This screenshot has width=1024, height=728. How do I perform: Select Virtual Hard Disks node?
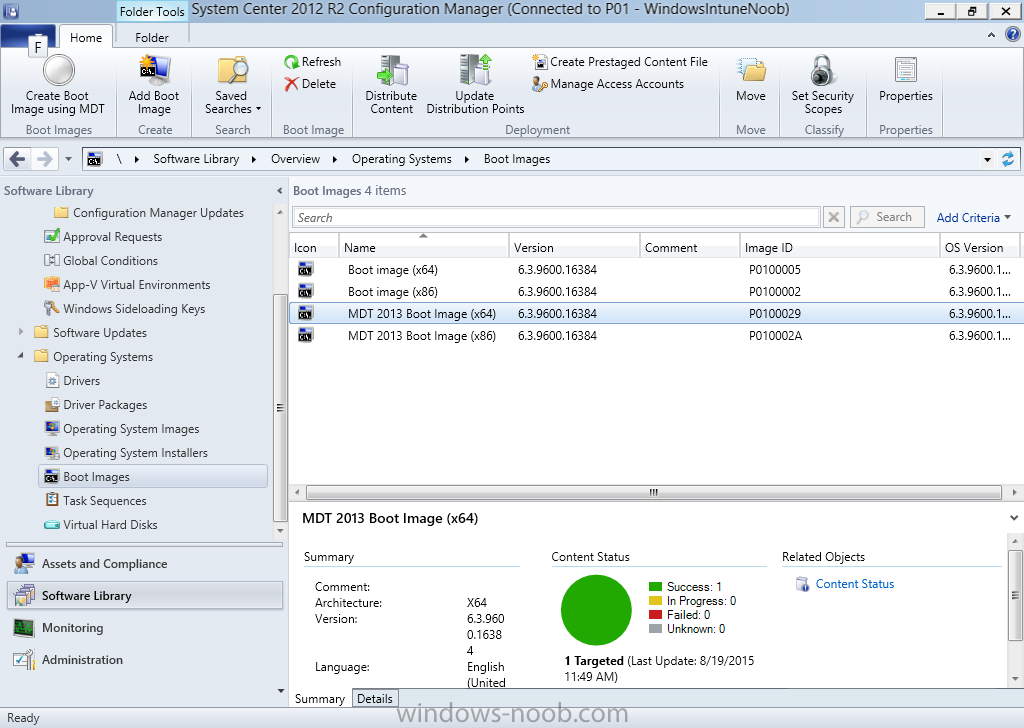[x=110, y=525]
